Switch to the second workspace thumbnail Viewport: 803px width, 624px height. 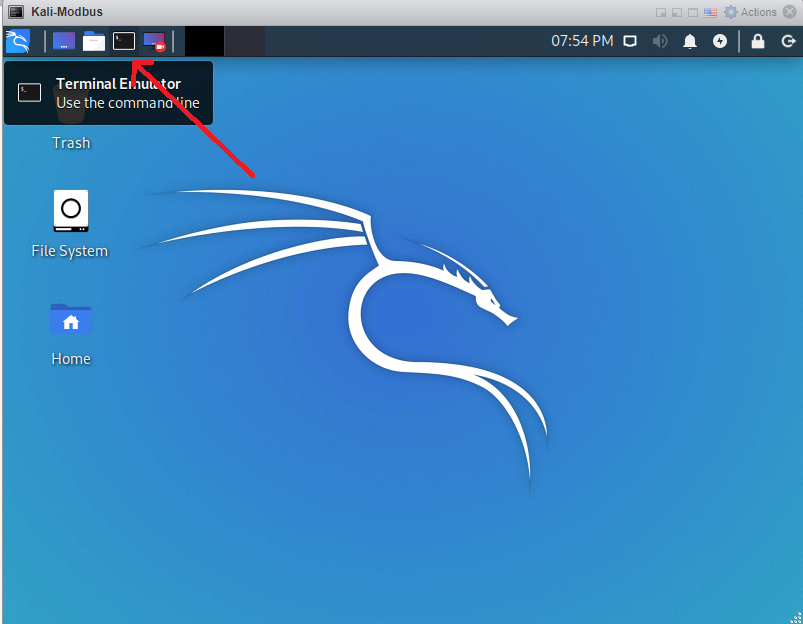coord(245,41)
